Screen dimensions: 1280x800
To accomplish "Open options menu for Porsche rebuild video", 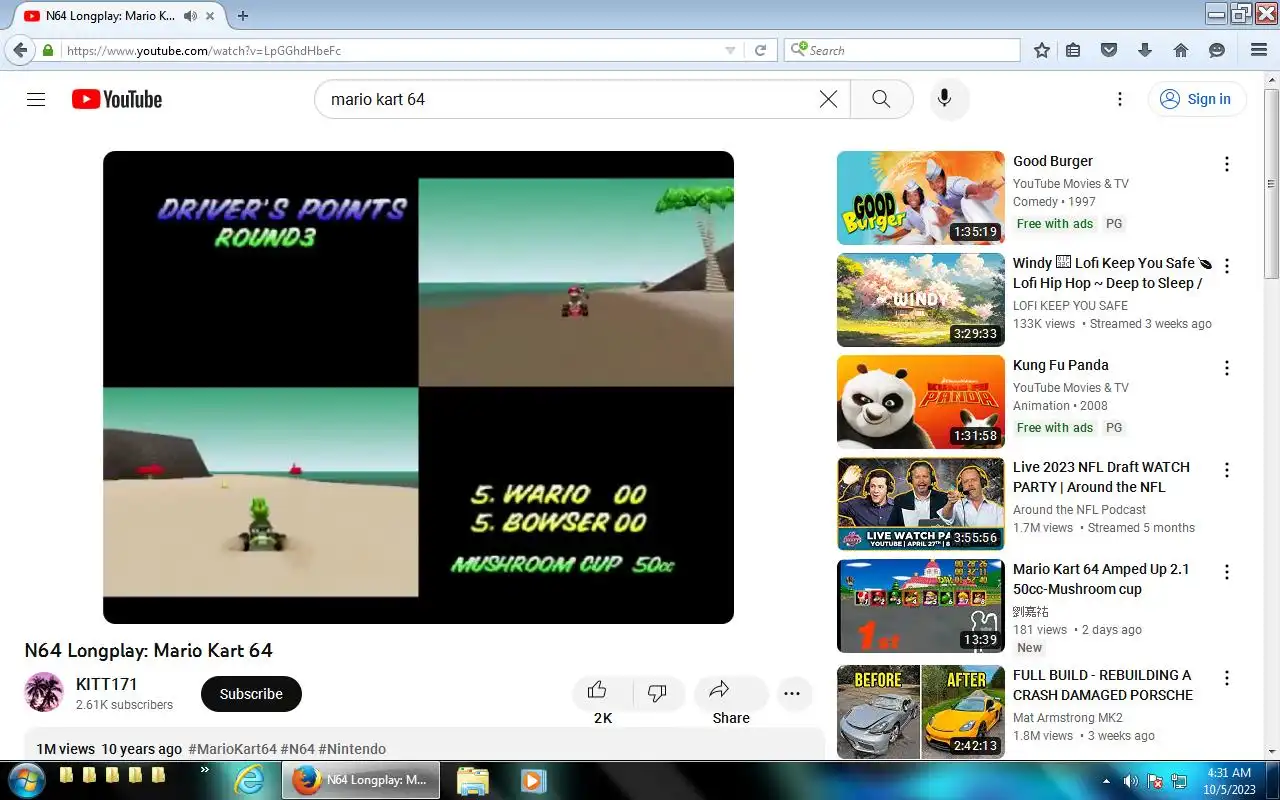I will pos(1227,678).
